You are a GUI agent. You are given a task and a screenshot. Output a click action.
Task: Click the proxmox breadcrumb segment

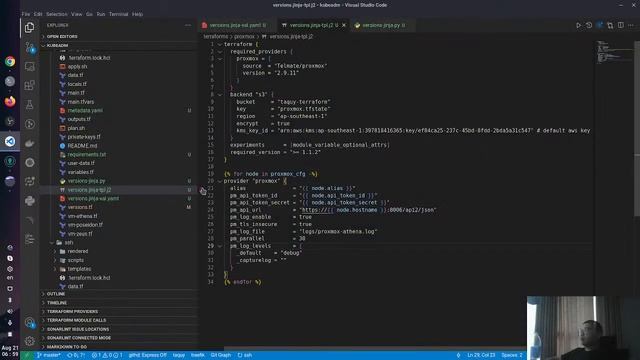click(244, 37)
